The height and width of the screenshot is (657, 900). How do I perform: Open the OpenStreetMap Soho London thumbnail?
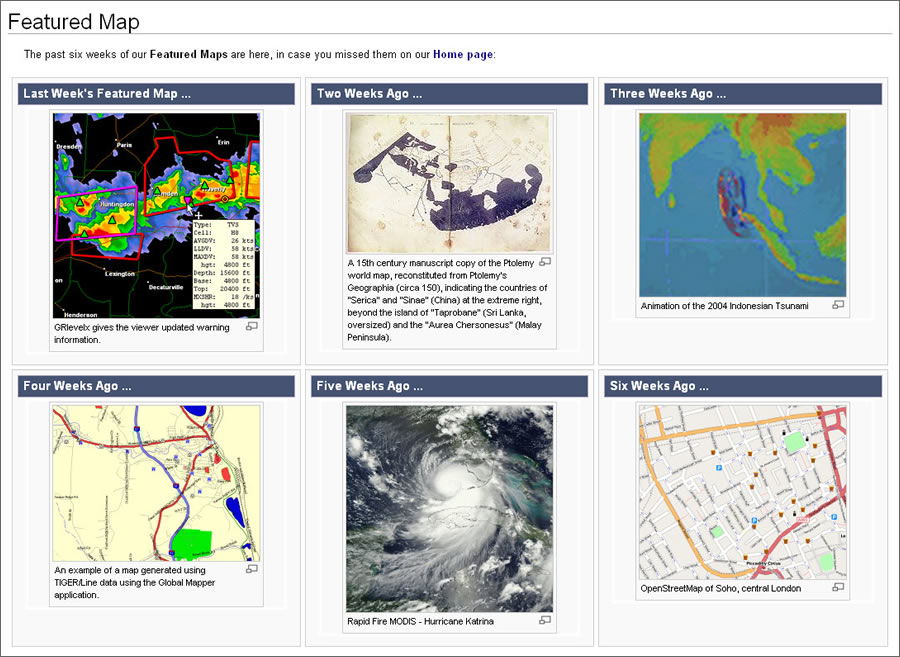[743, 492]
